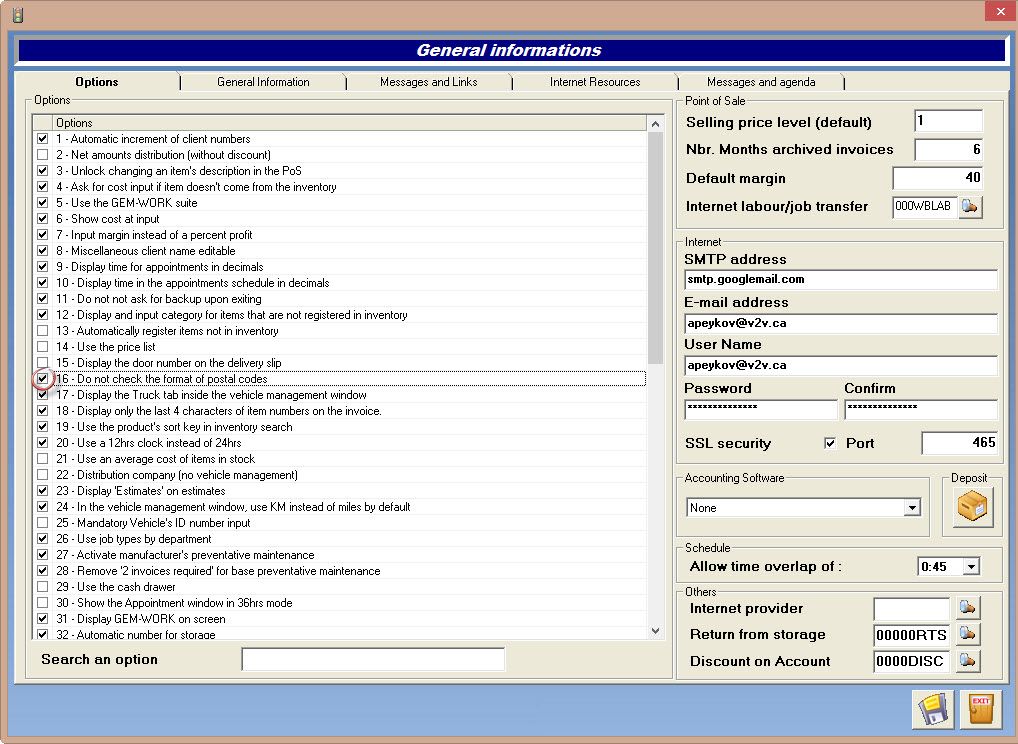Click lookup icon beside Discount on Account
The height and width of the screenshot is (744, 1018).
[967, 661]
